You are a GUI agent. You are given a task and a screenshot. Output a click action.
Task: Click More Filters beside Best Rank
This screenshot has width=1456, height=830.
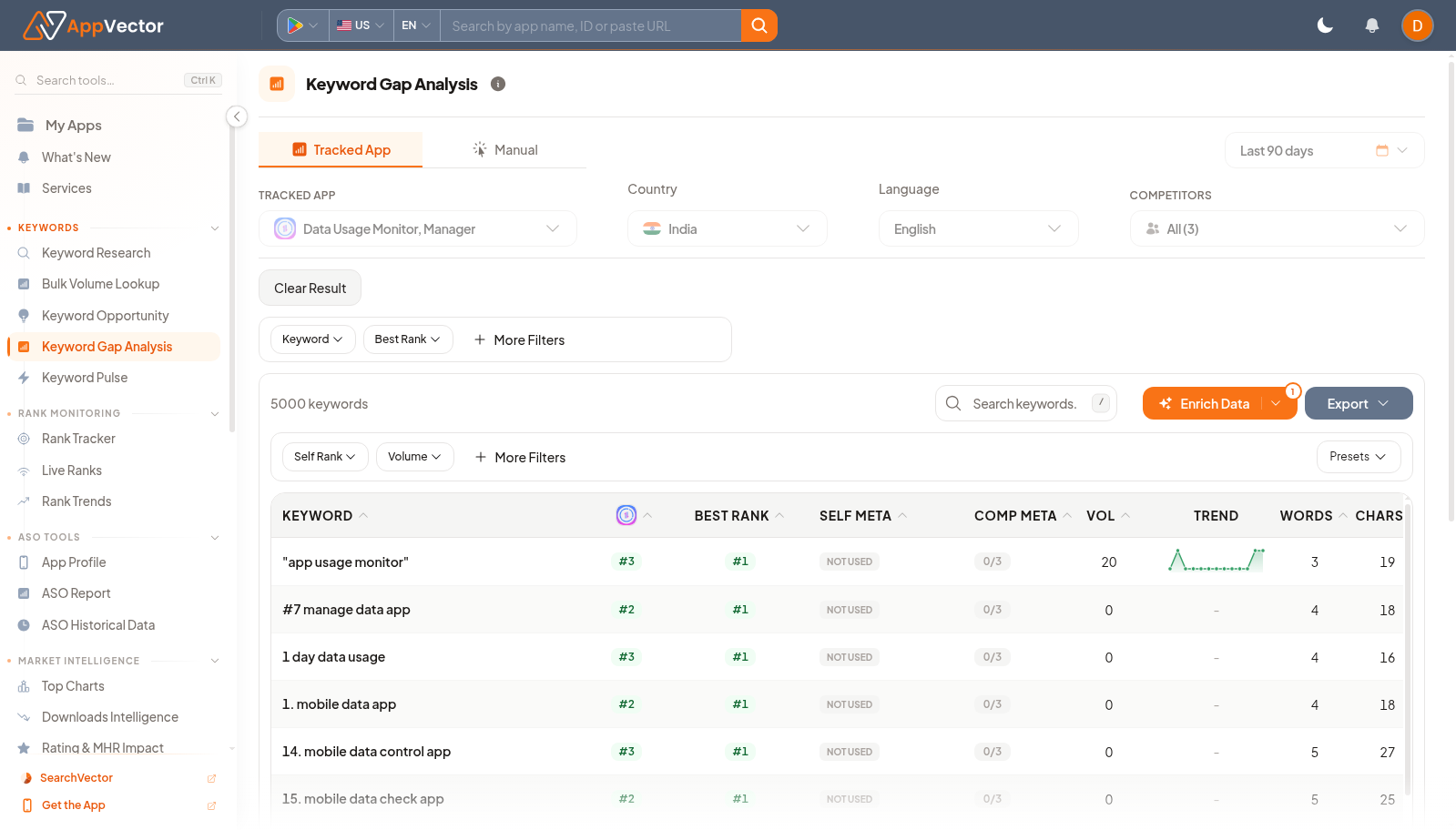coord(519,340)
